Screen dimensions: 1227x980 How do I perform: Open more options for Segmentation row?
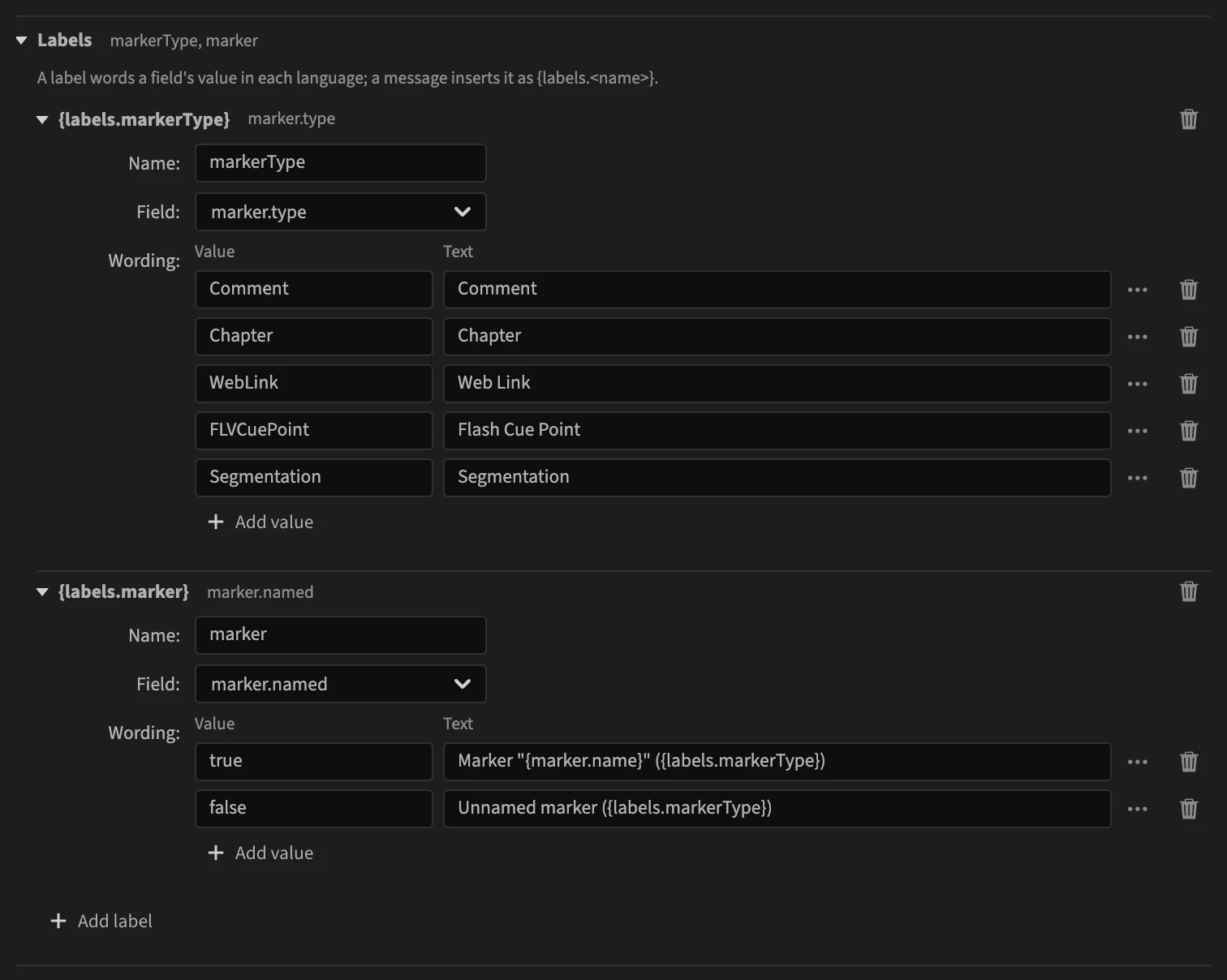coord(1137,478)
